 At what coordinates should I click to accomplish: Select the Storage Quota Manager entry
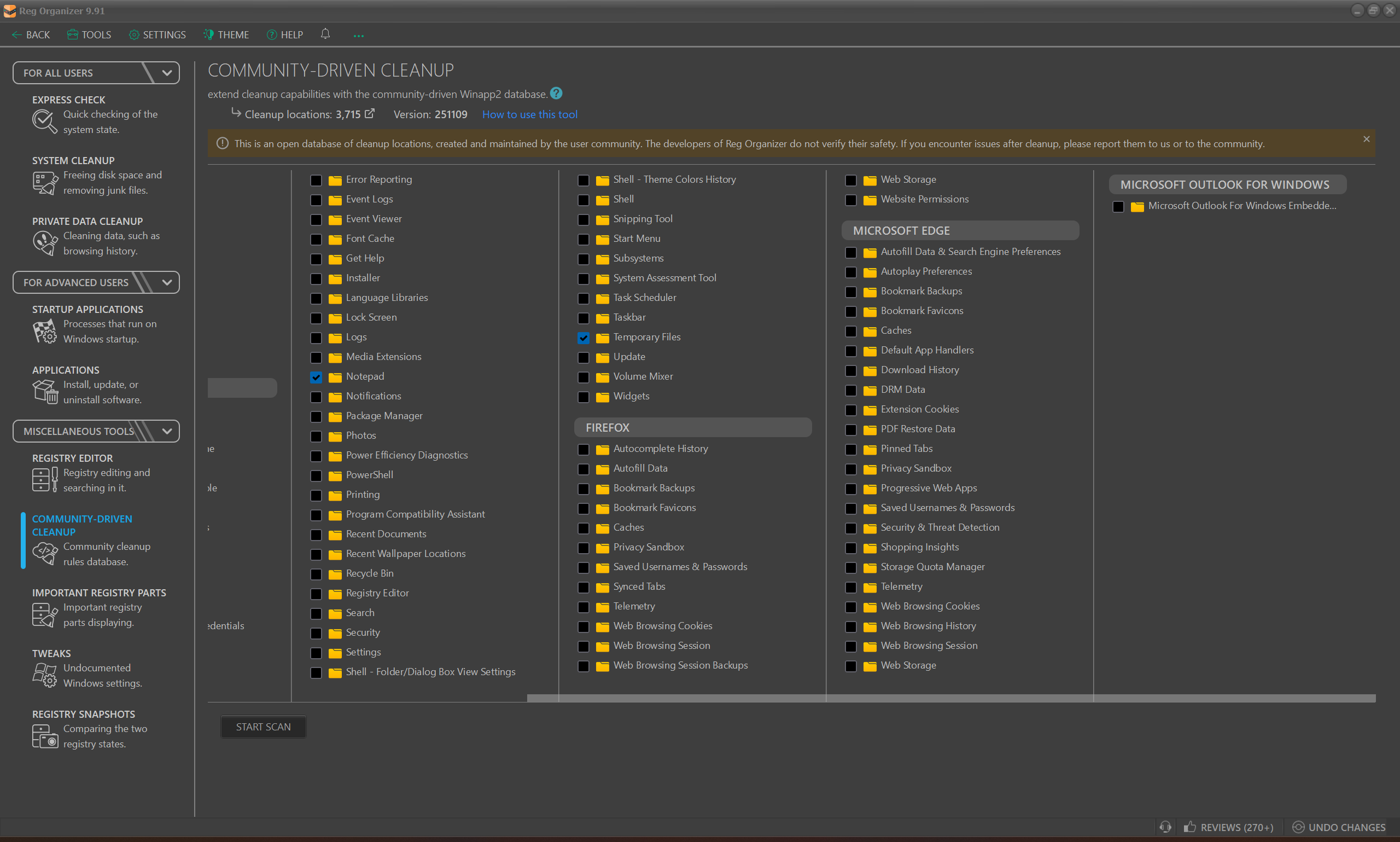[x=932, y=567]
